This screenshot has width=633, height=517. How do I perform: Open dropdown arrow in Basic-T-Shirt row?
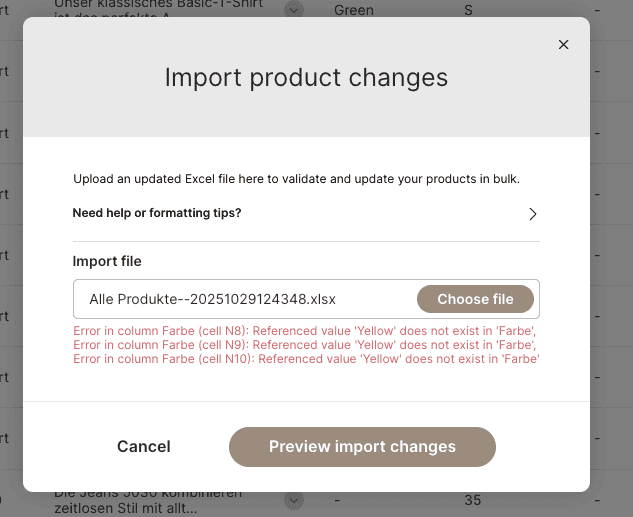click(x=293, y=9)
